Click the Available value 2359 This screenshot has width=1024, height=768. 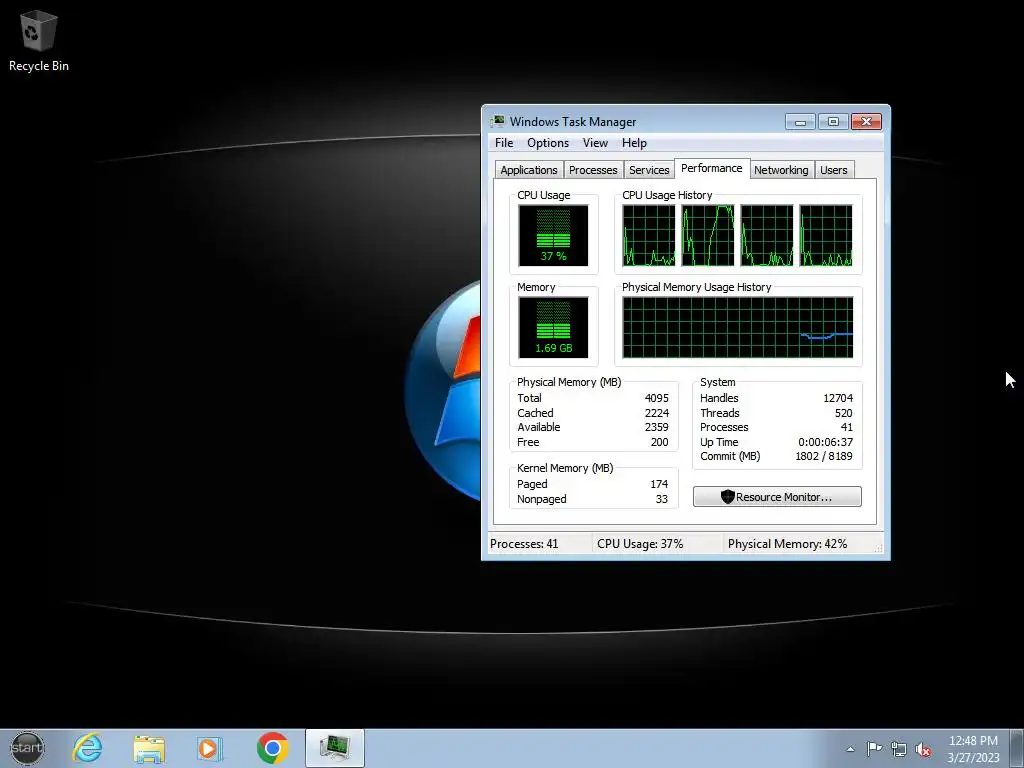[x=656, y=427]
